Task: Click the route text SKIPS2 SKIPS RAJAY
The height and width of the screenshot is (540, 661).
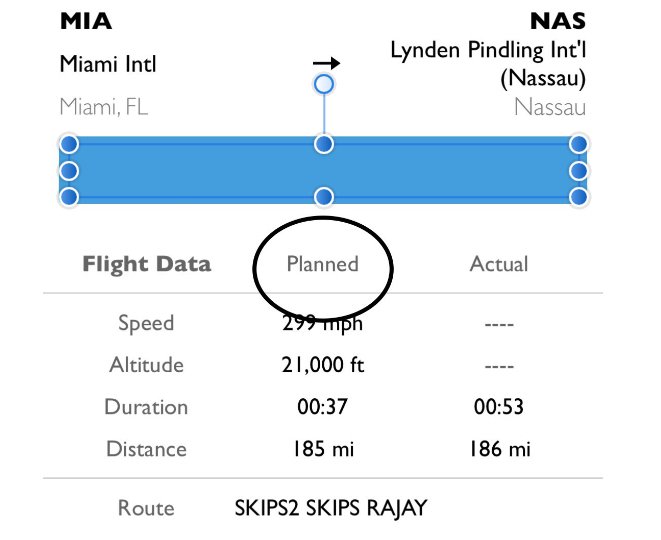Action: pos(331,508)
